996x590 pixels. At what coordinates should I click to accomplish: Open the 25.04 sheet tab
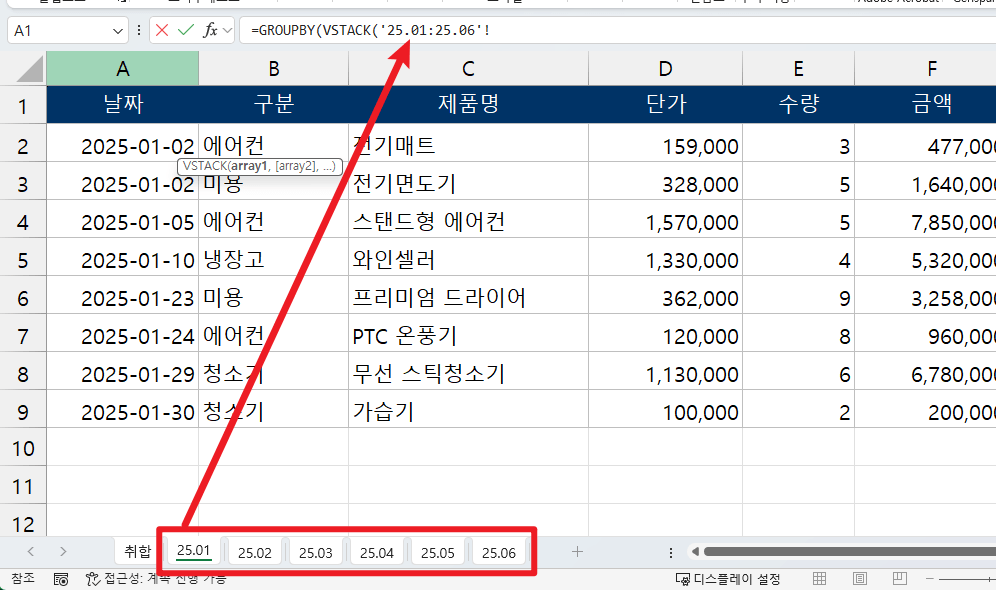(x=377, y=553)
